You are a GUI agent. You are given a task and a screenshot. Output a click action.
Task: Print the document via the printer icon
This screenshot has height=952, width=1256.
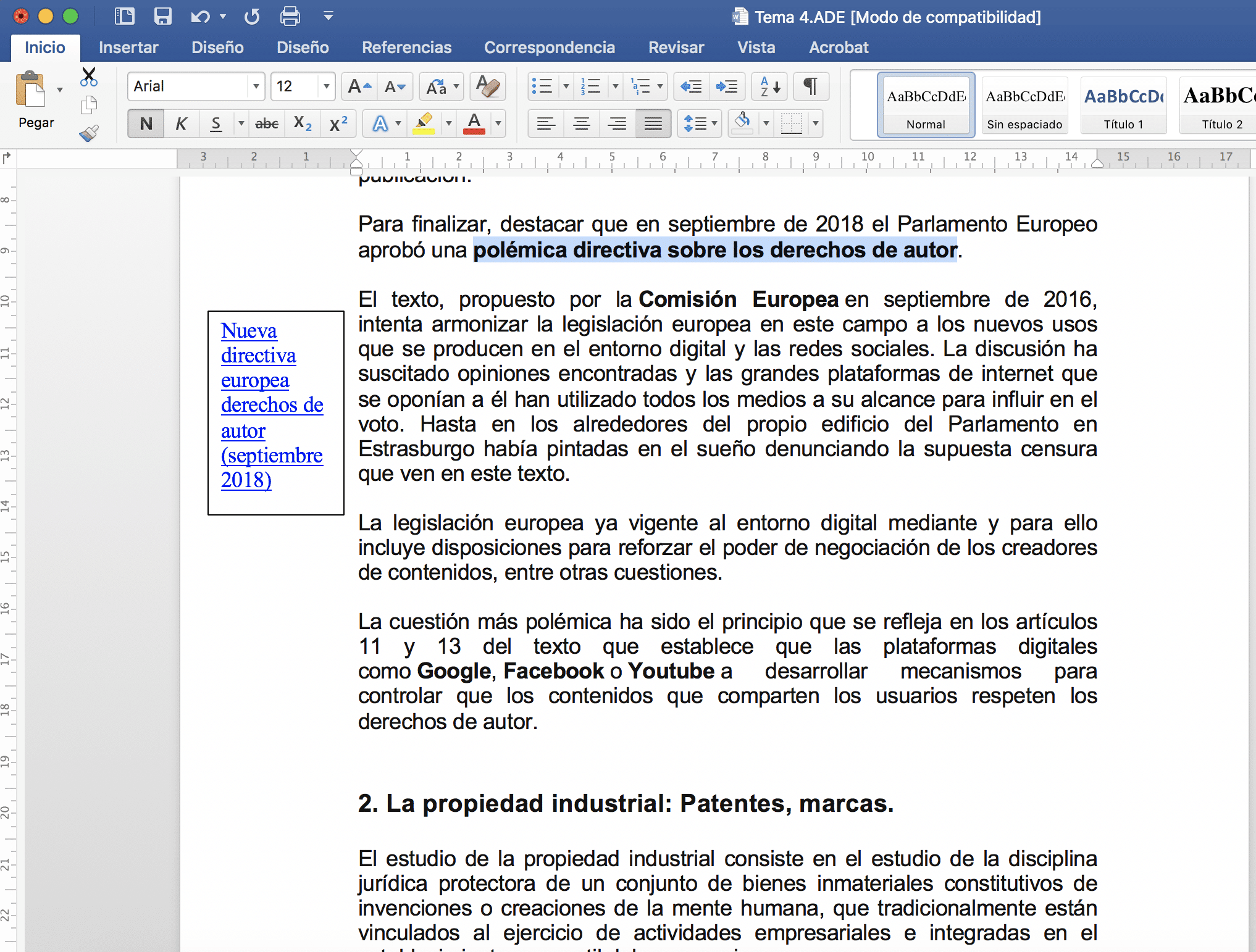(x=290, y=16)
